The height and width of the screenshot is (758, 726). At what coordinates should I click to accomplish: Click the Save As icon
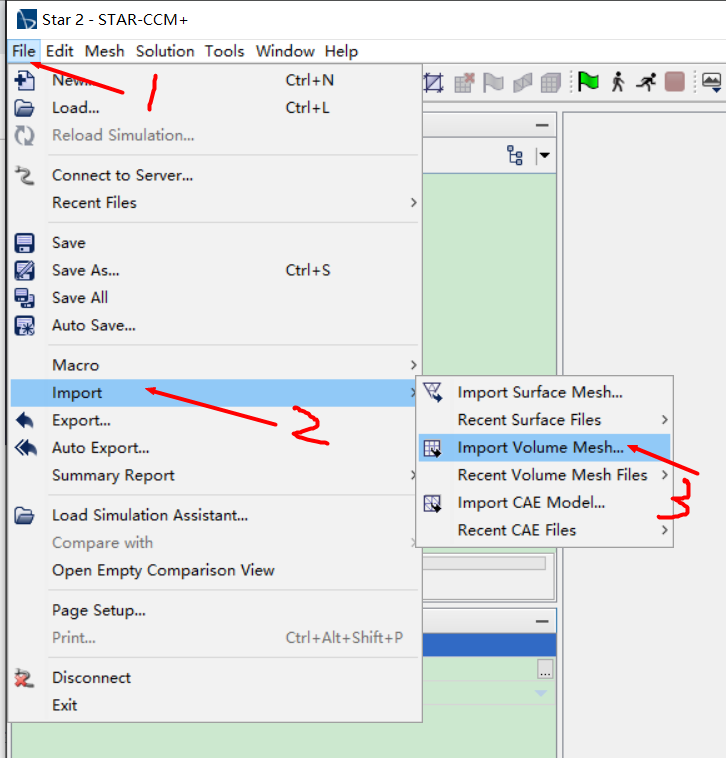tap(24, 270)
